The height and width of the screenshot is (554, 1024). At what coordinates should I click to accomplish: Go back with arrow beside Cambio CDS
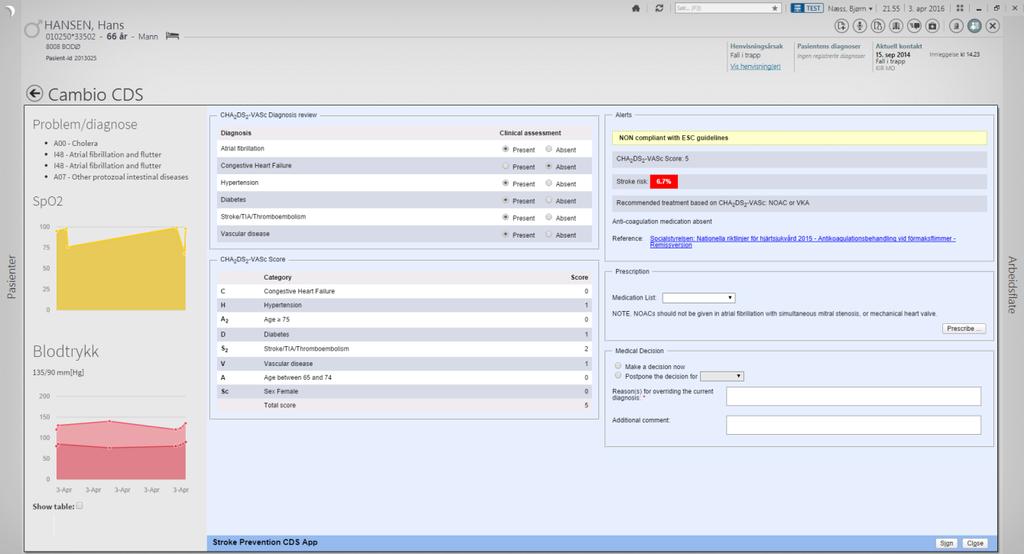(35, 93)
